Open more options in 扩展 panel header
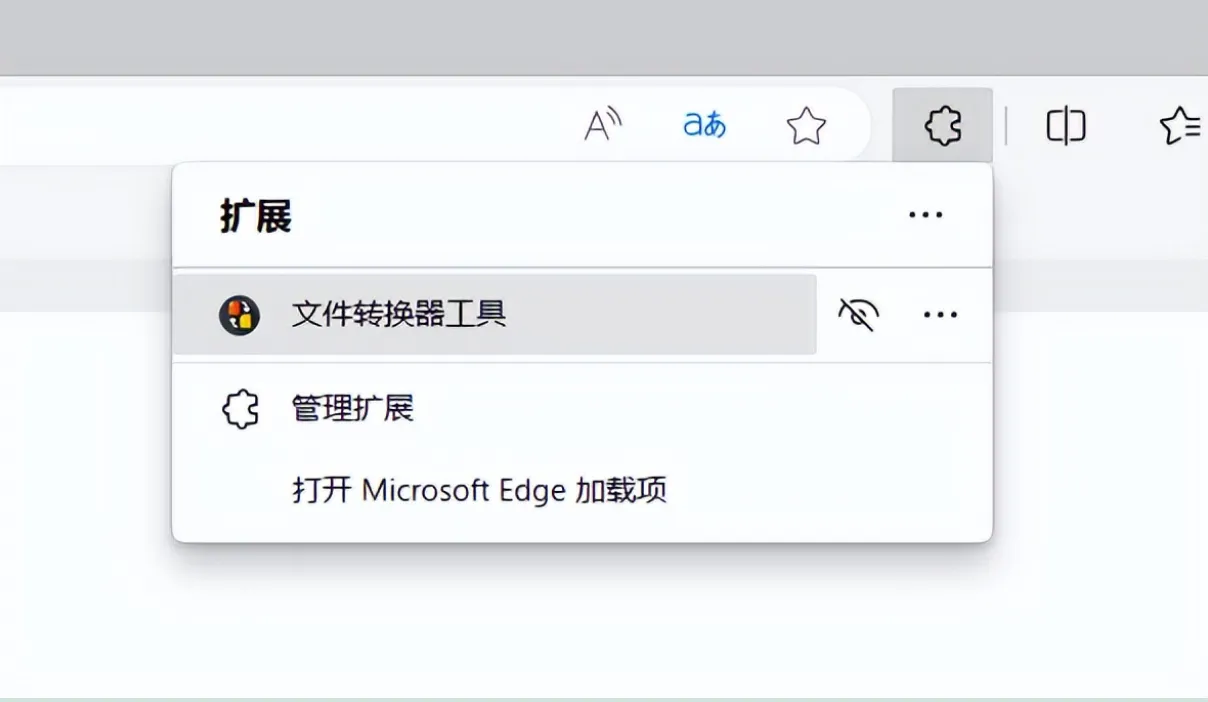1208x702 pixels. coord(925,215)
